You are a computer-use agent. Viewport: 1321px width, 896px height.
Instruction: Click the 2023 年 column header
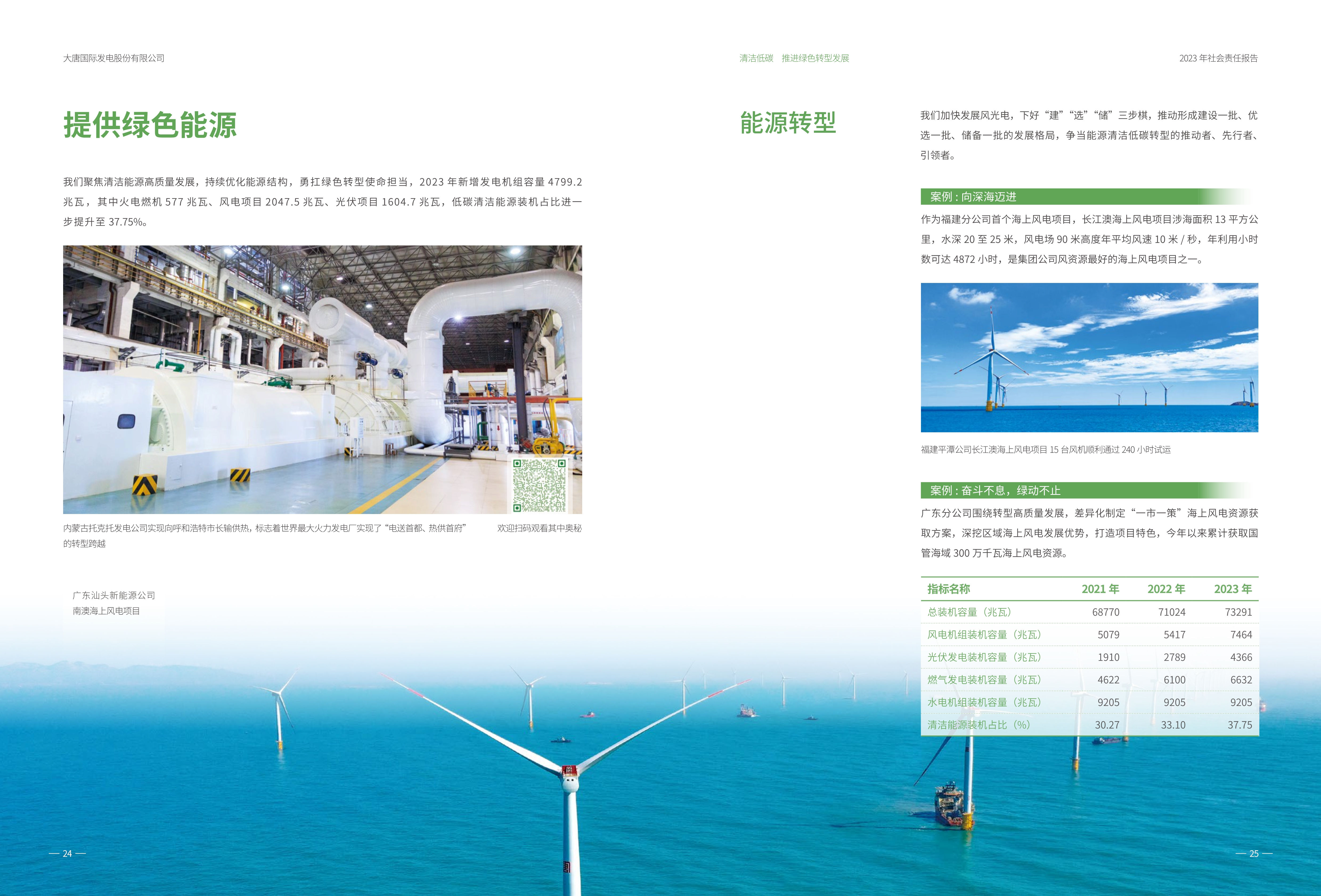point(1232,589)
